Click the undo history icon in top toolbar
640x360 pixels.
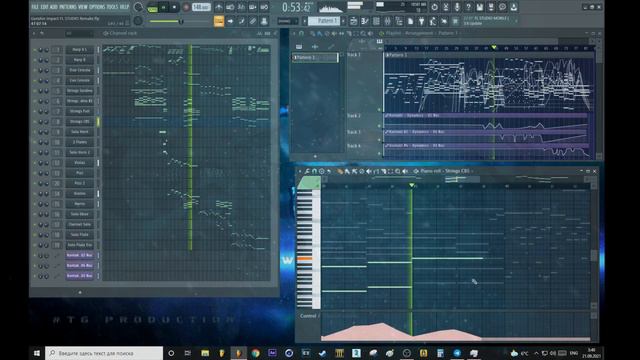(x=434, y=7)
